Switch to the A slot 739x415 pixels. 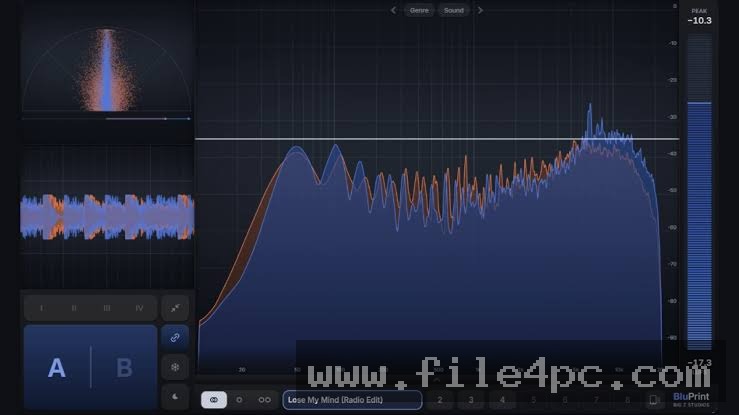57,367
